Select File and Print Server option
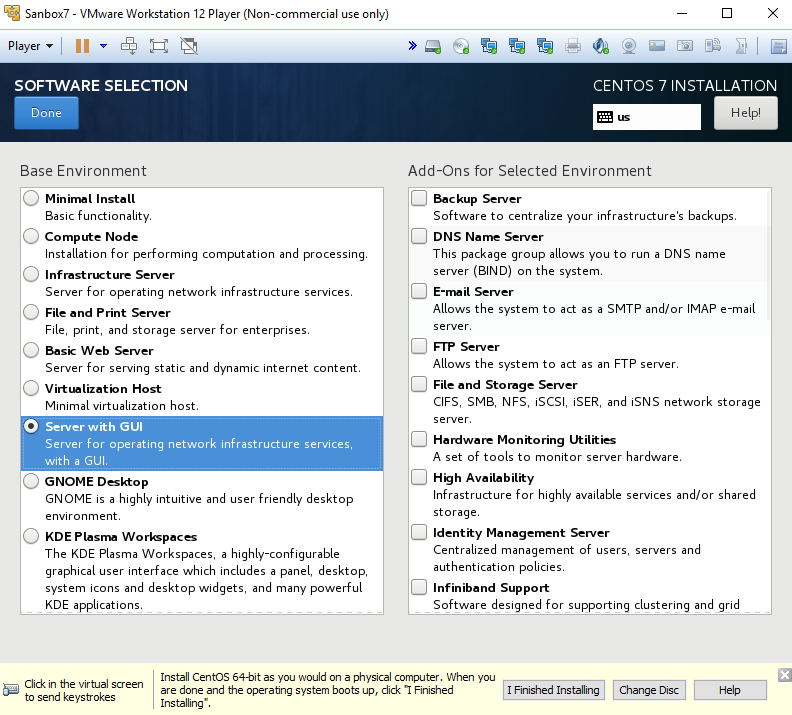 point(31,312)
